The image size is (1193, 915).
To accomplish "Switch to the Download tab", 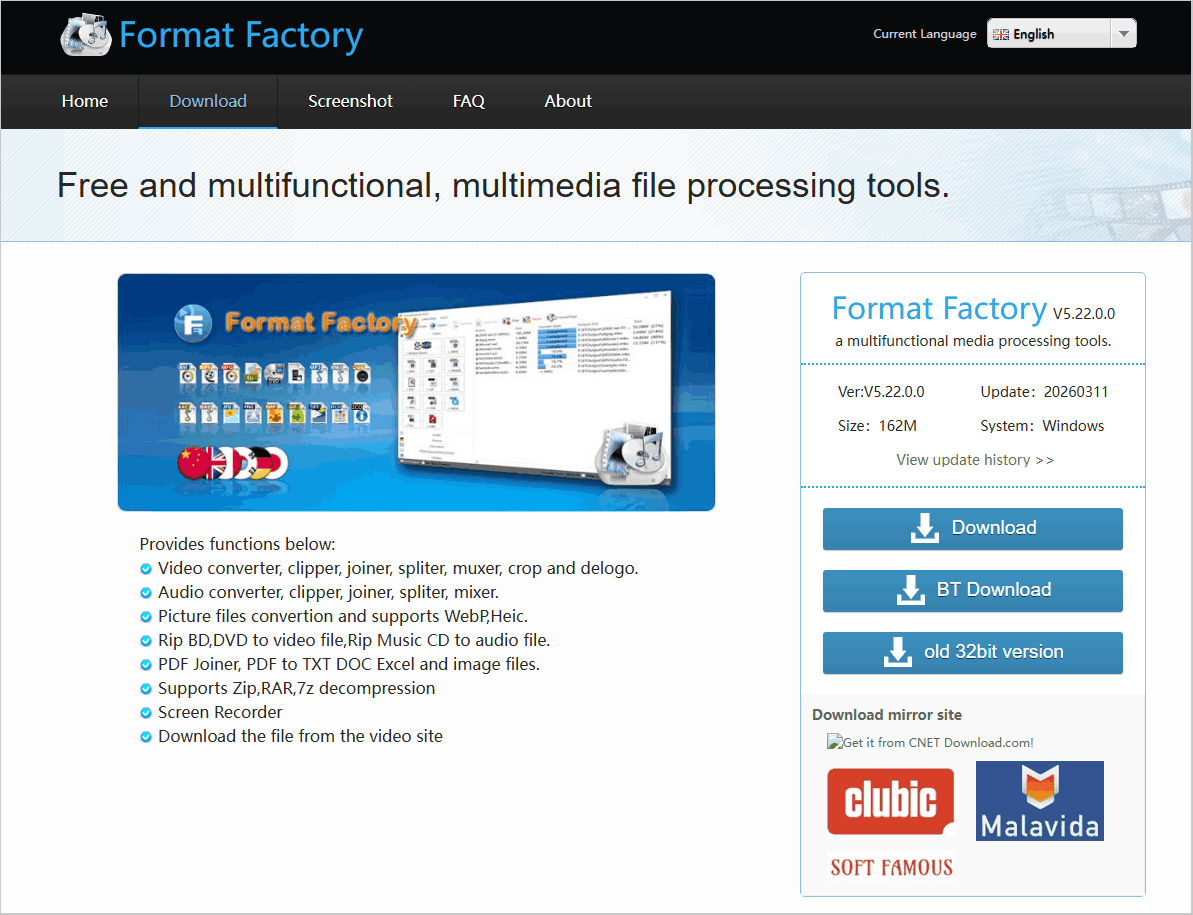I will point(208,101).
